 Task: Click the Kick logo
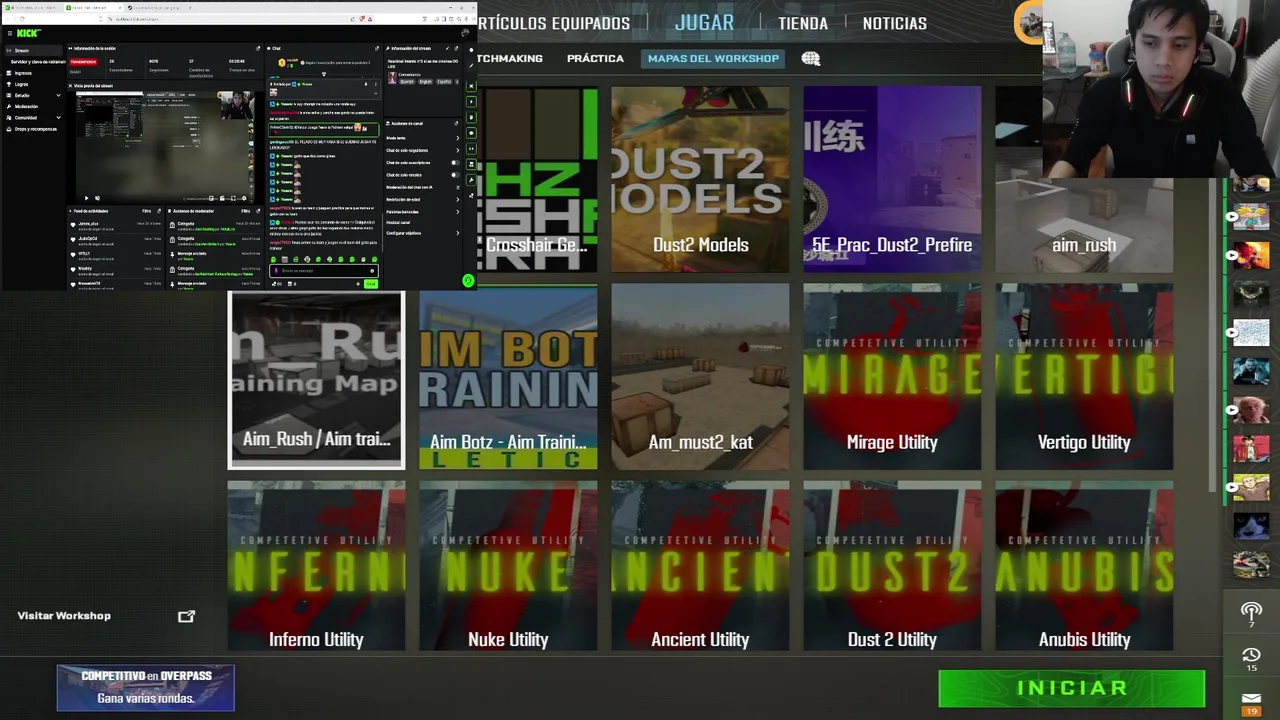(x=28, y=33)
